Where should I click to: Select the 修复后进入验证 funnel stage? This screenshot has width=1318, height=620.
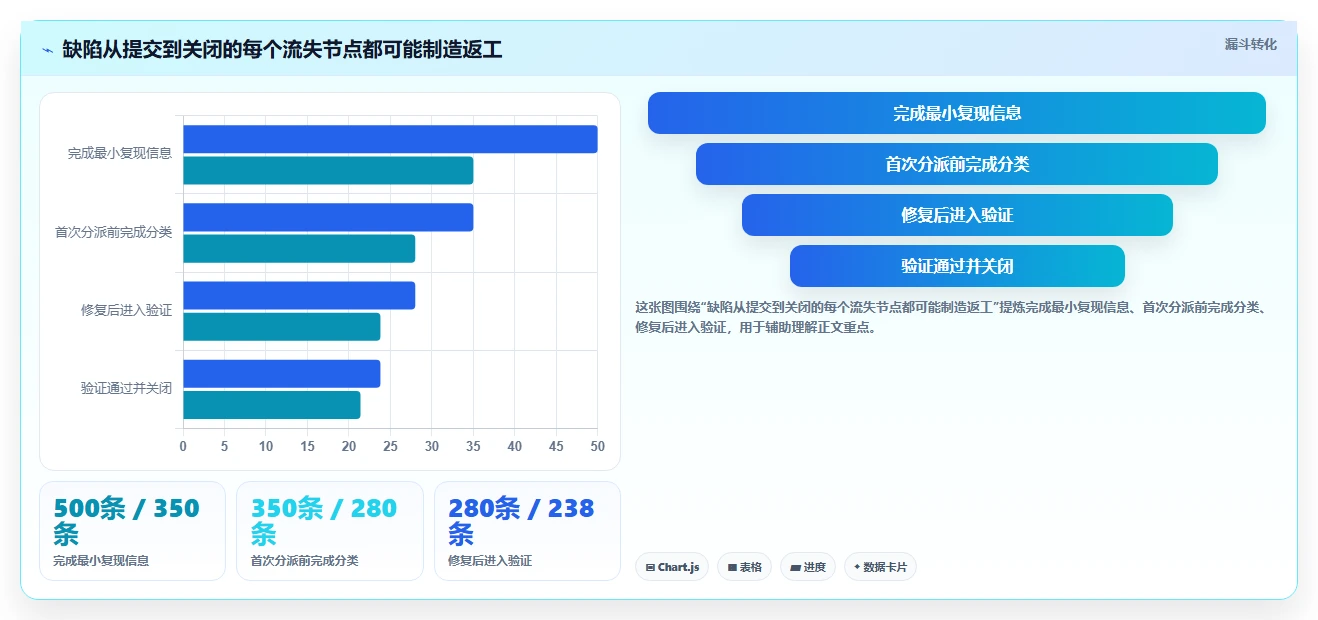(957, 215)
